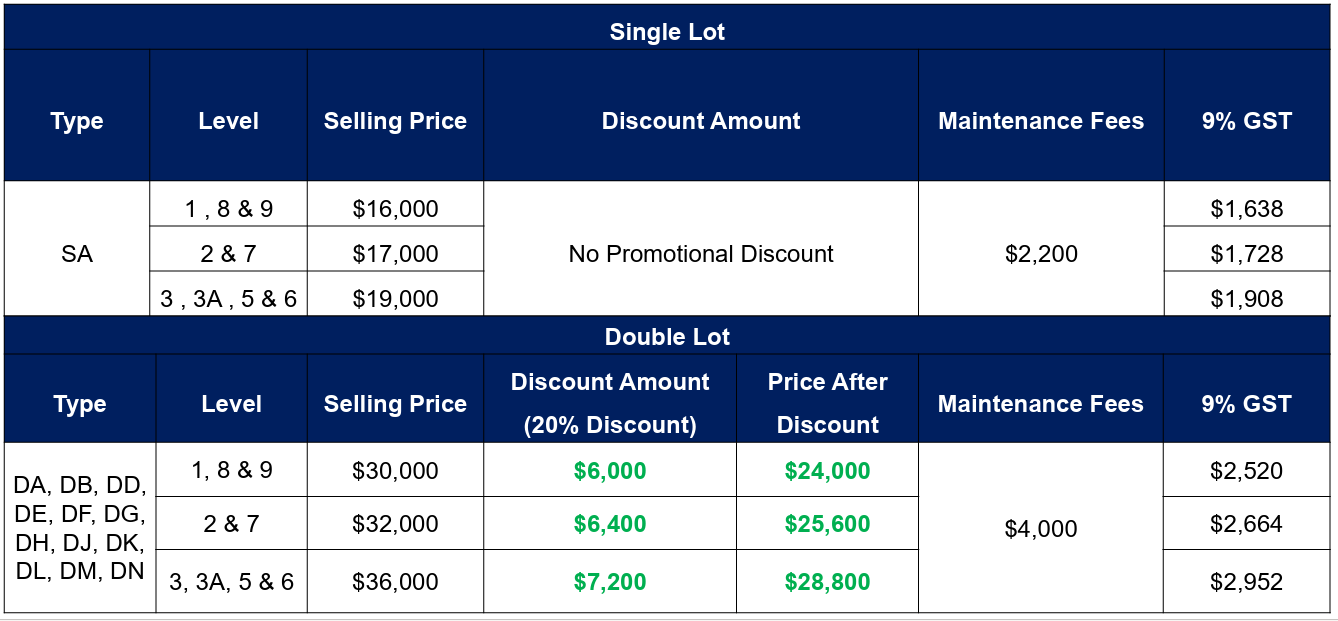This screenshot has height=621, width=1338.
Task: Select the $1,638 GST cell
Action: point(1247,209)
